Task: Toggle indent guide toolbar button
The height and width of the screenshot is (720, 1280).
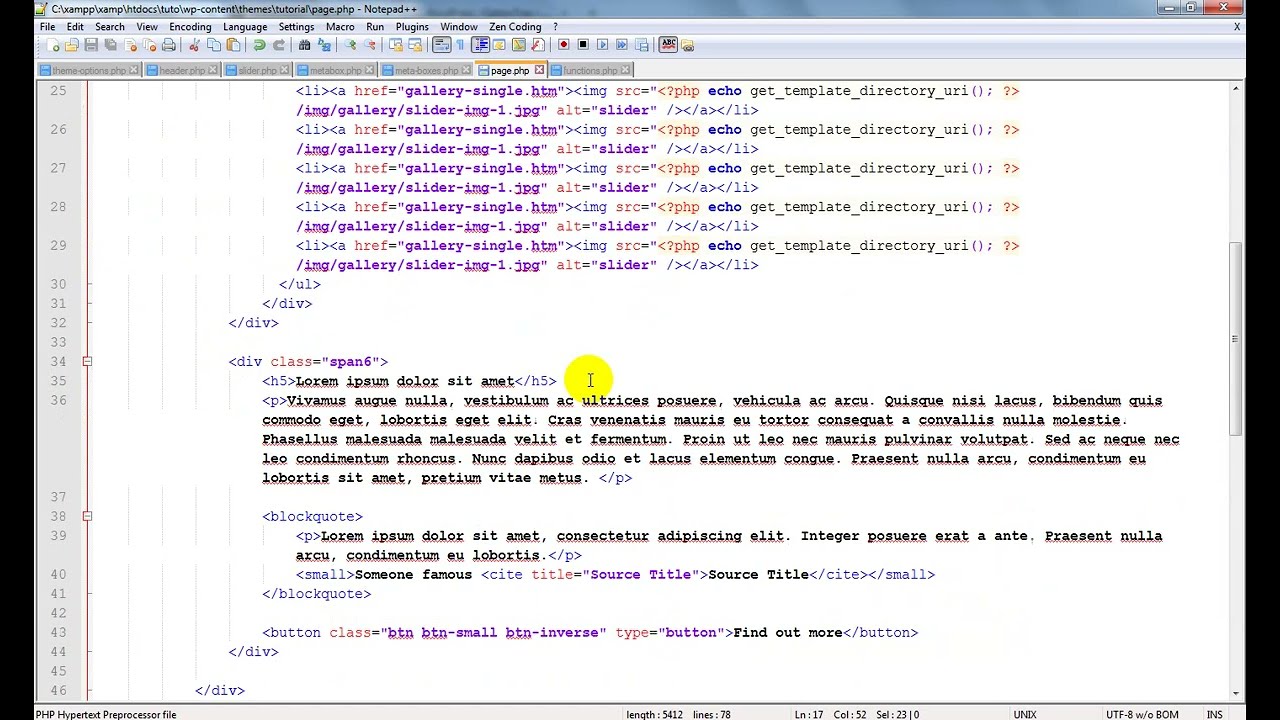Action: coord(481,45)
